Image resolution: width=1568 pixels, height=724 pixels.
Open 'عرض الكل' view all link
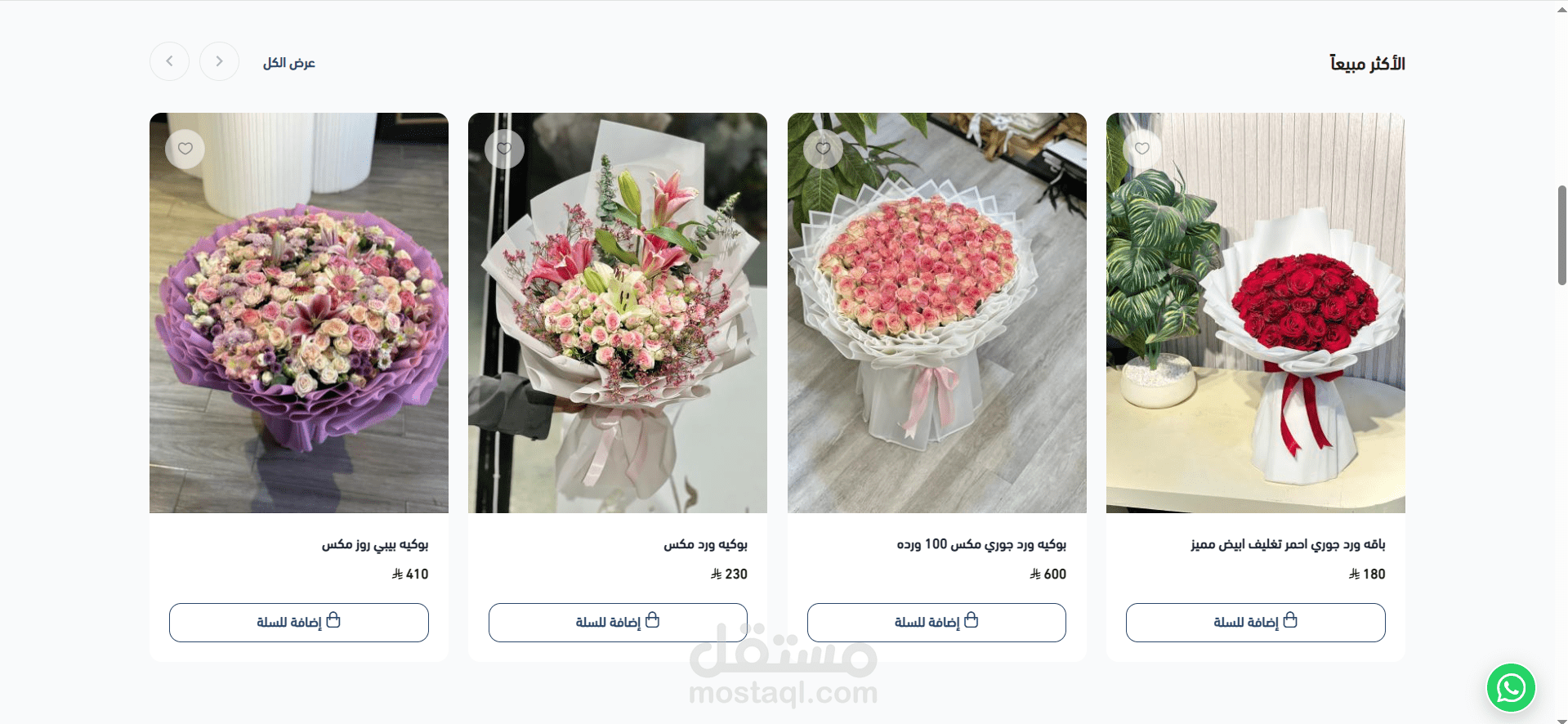click(x=289, y=63)
